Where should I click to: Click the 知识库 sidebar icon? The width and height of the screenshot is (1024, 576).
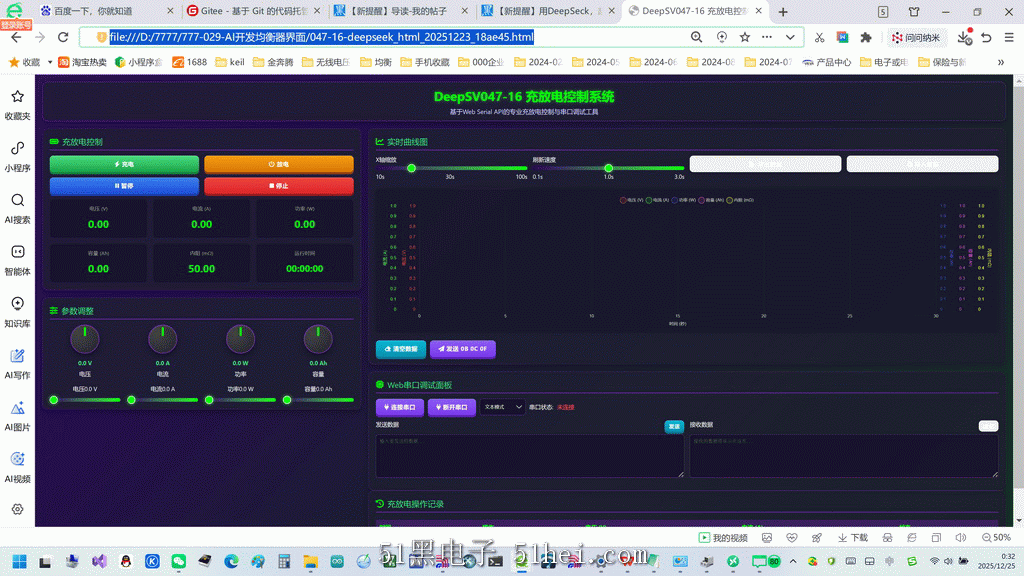[x=18, y=312]
